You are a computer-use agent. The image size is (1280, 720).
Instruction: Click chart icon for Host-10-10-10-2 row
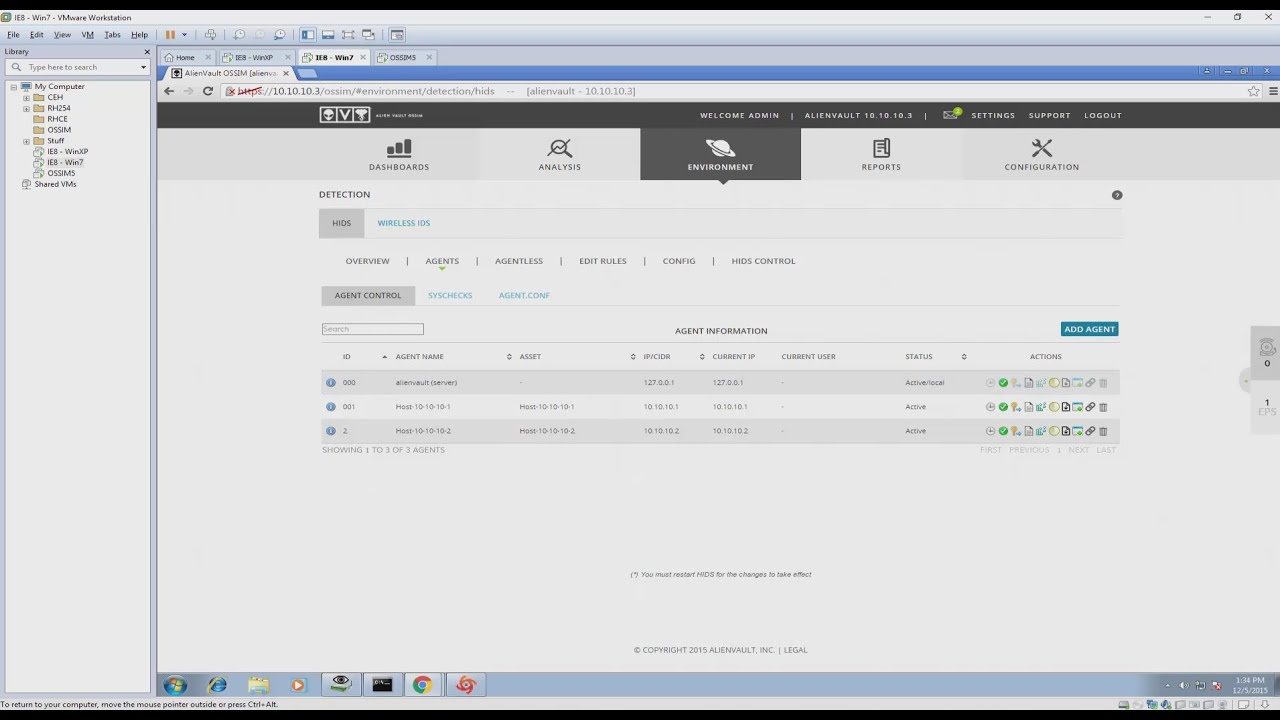pyautogui.click(x=1041, y=431)
